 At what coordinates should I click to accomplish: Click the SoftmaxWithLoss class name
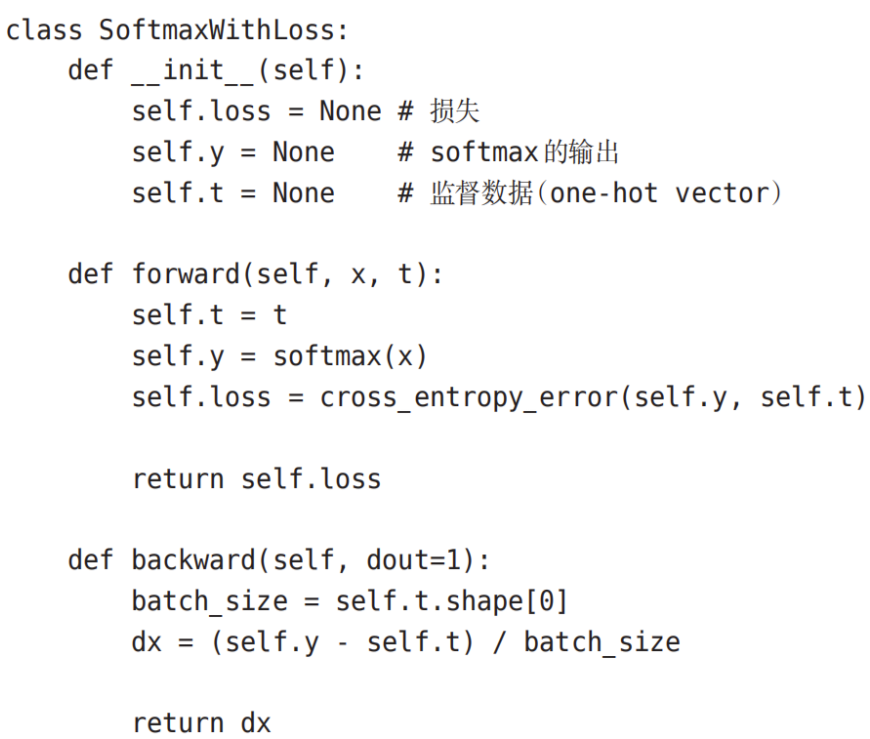(x=223, y=30)
